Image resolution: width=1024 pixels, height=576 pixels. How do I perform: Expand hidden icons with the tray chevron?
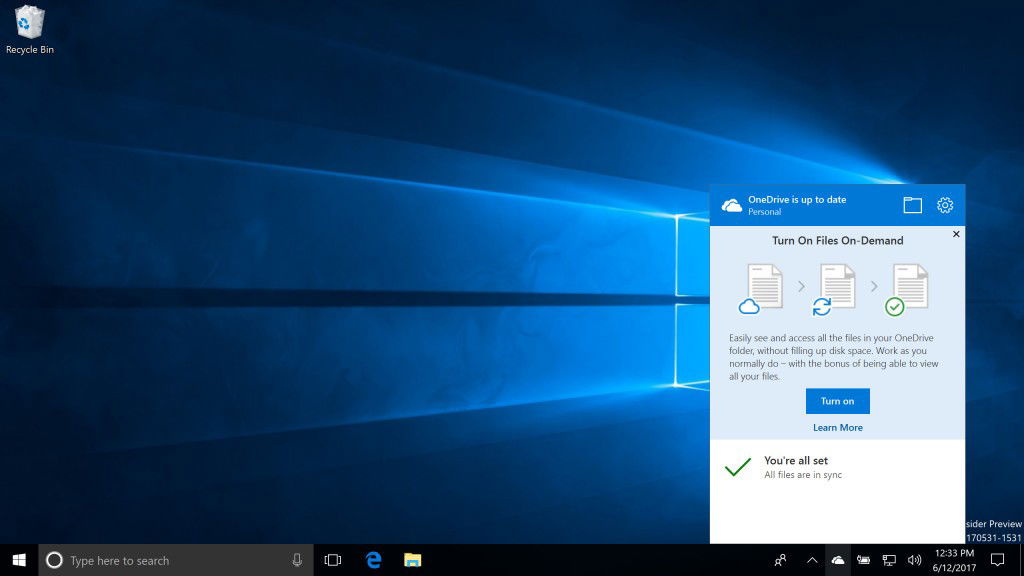click(x=812, y=560)
